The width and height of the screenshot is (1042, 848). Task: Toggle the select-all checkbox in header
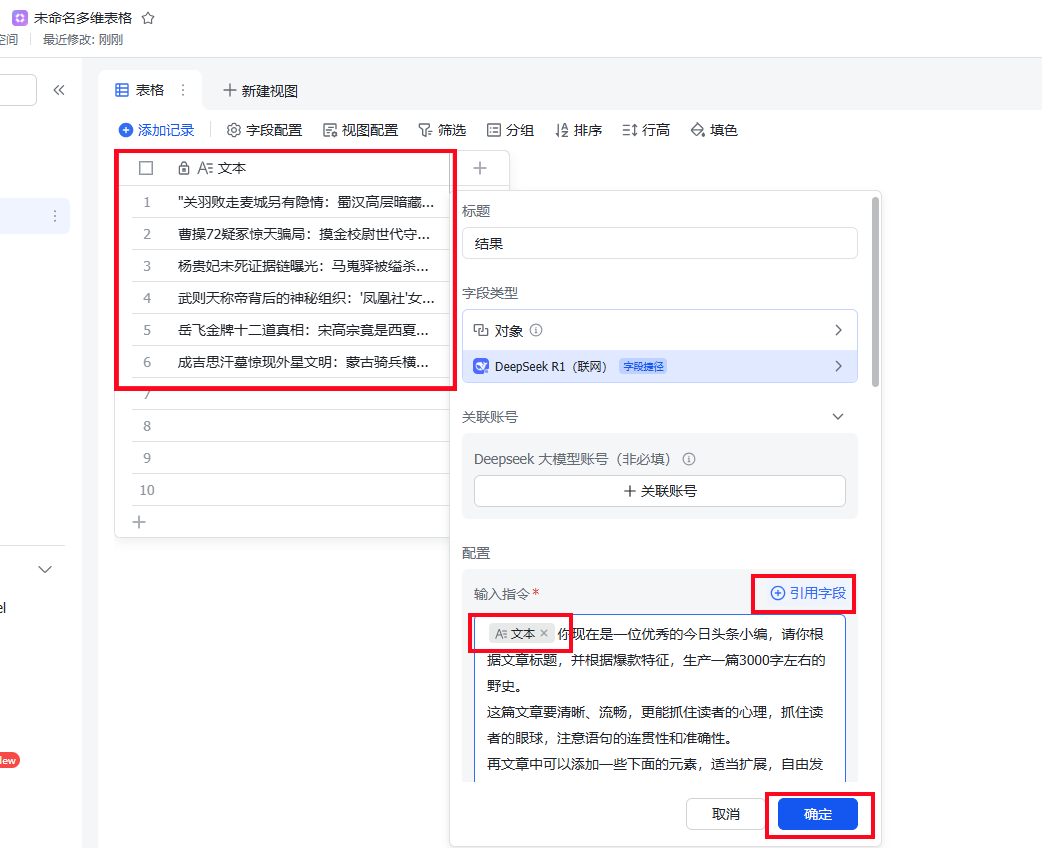click(146, 168)
